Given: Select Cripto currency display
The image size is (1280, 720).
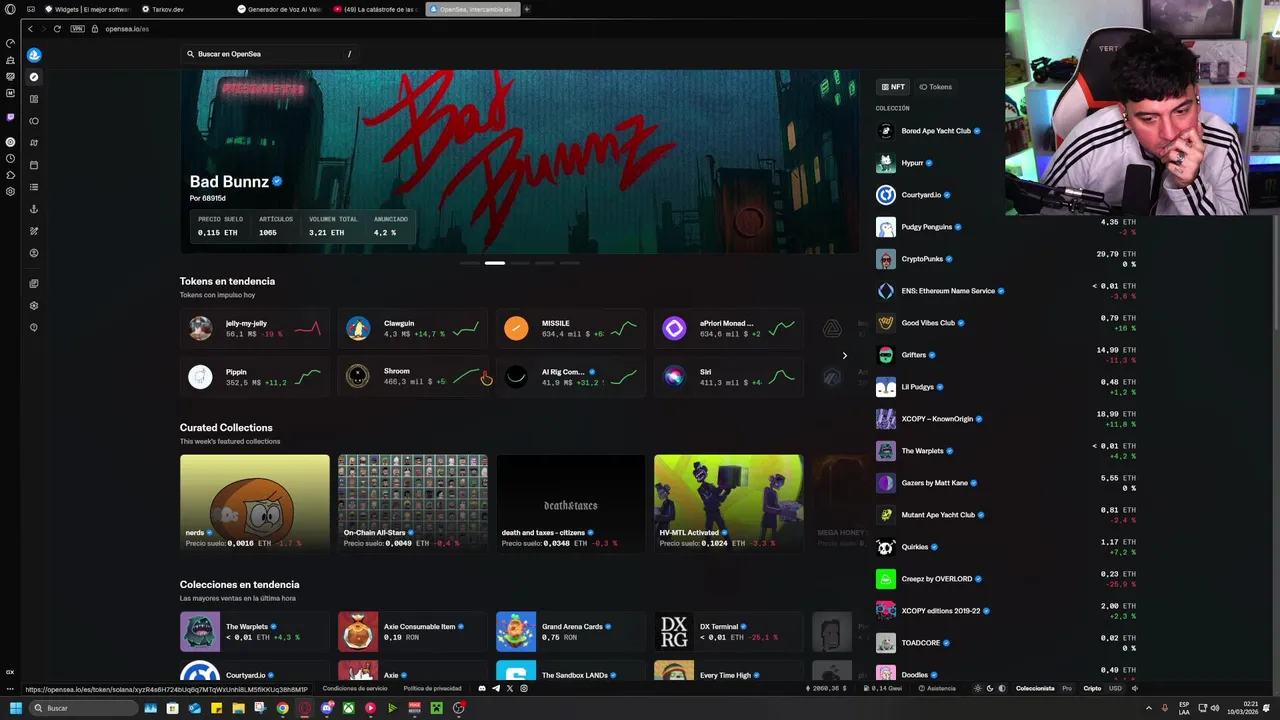Looking at the screenshot, I should click(x=1092, y=688).
